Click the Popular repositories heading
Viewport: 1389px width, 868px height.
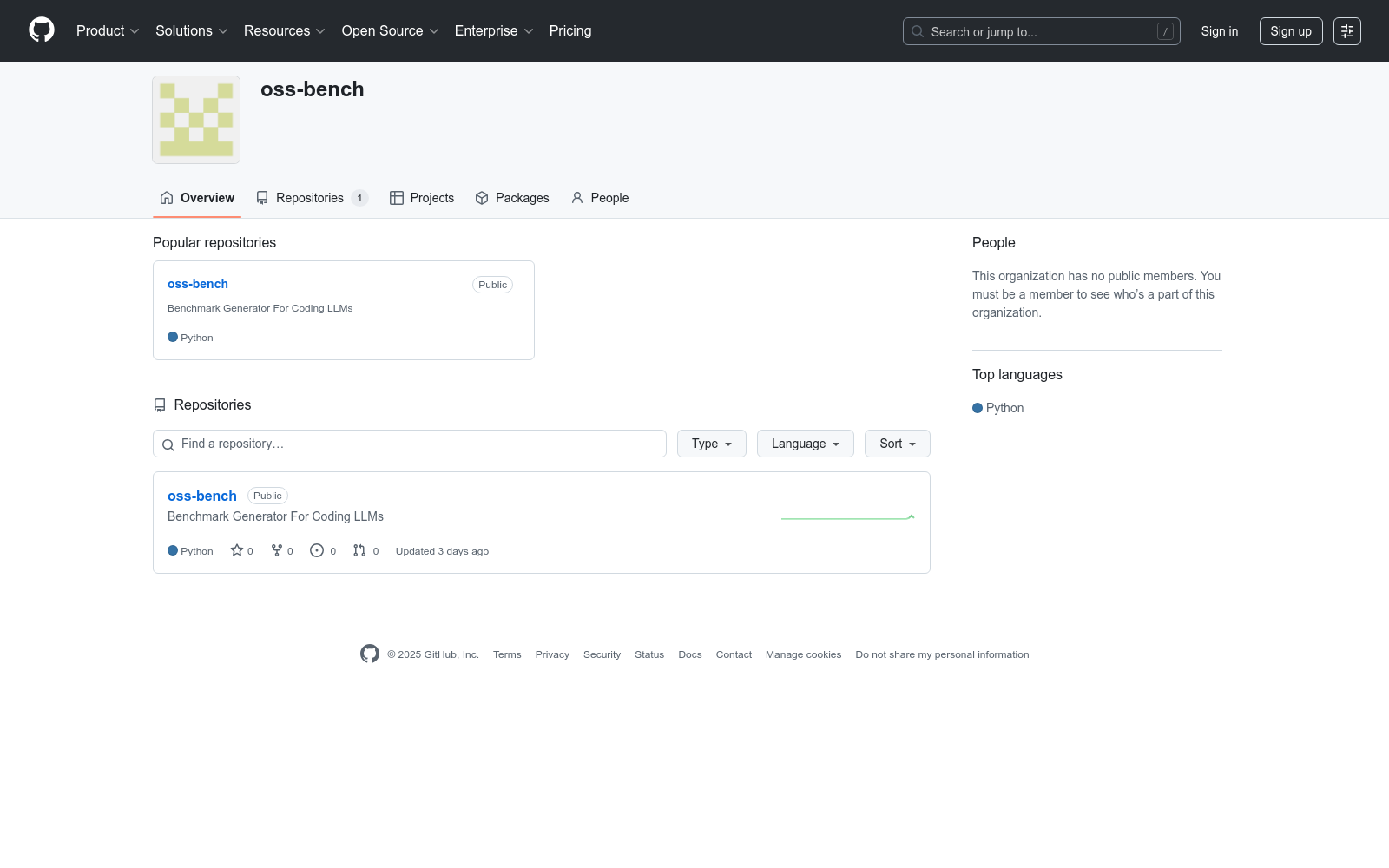click(x=214, y=243)
